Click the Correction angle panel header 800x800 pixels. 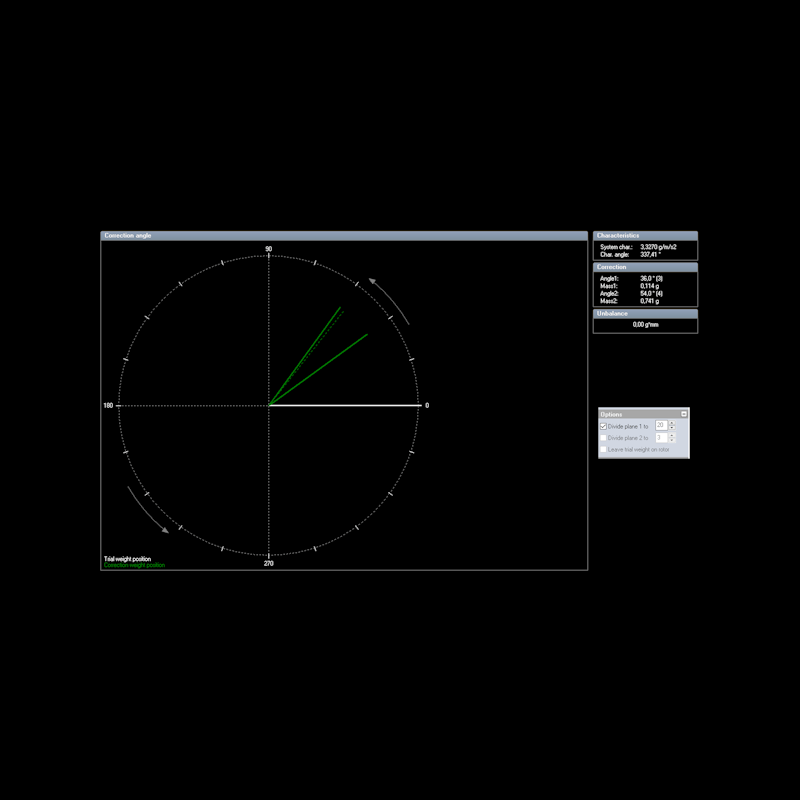pos(344,236)
